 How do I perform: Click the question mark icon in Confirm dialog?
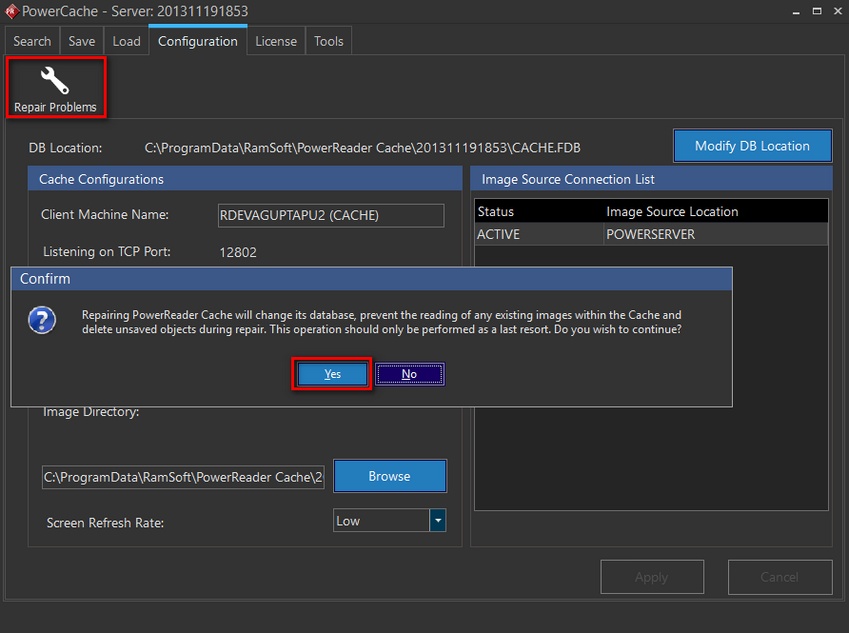(x=42, y=321)
